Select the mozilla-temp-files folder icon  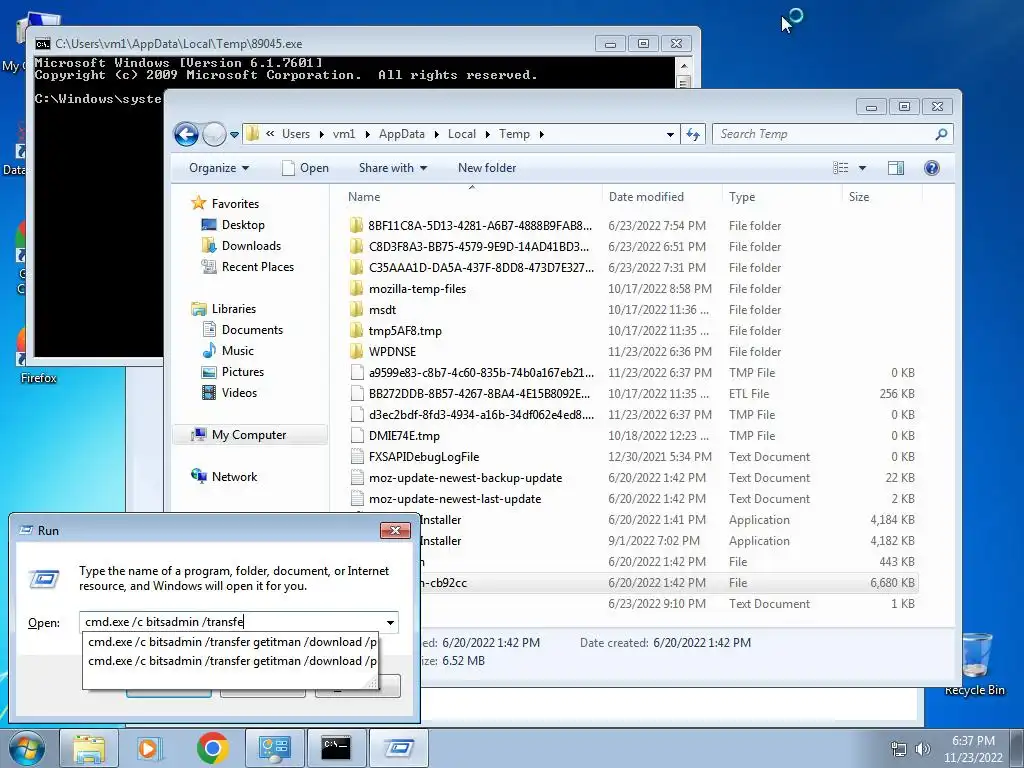(x=357, y=289)
